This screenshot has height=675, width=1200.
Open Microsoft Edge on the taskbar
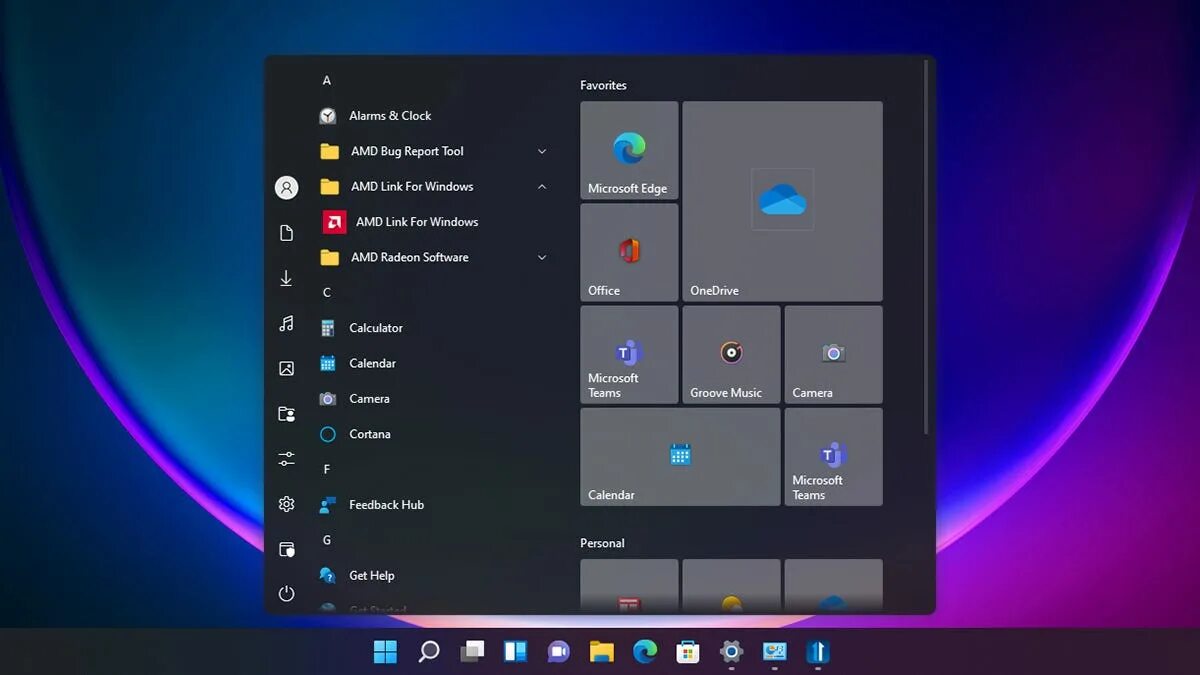coord(645,652)
